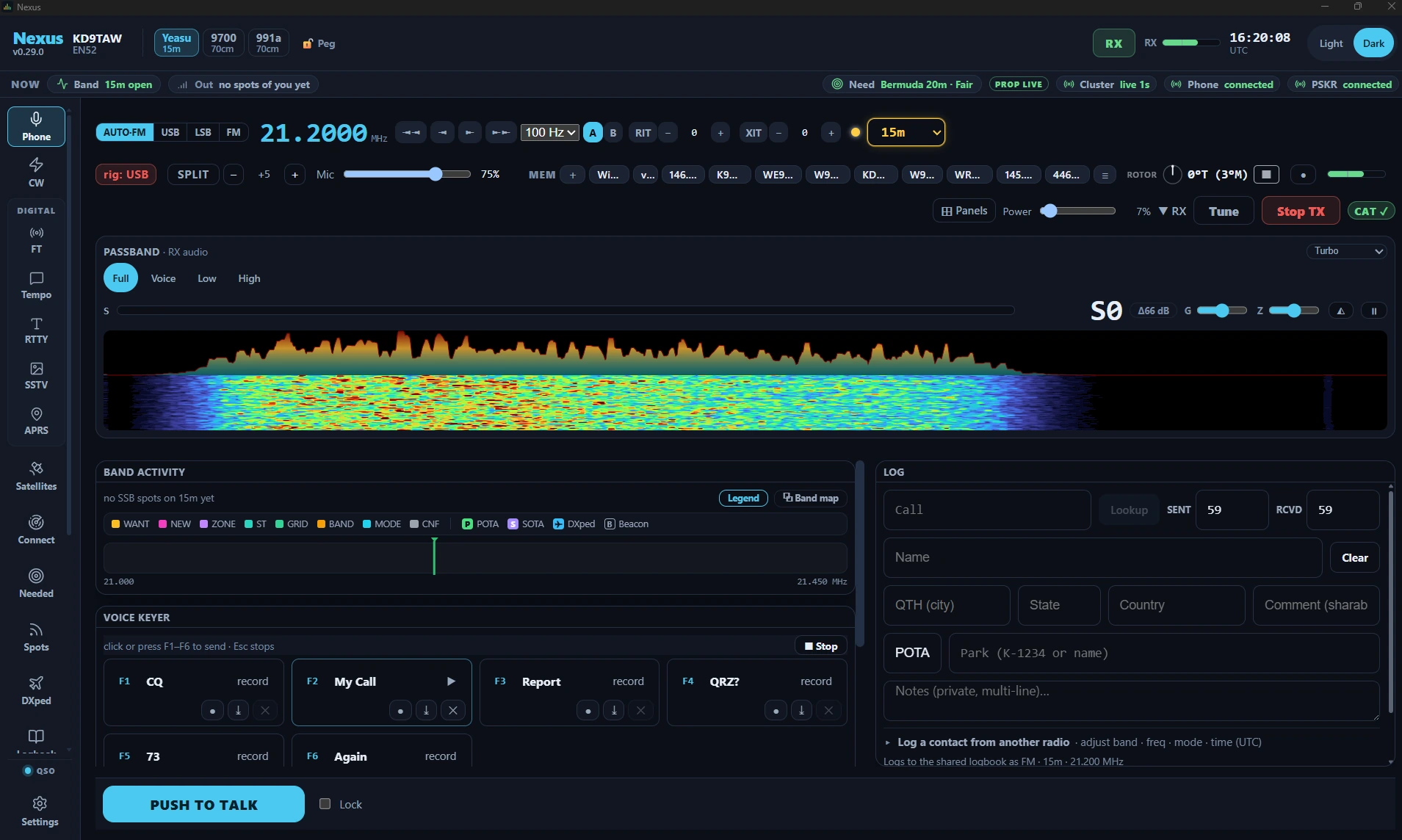
Task: Click the record dot under F3 Report
Action: tap(588, 710)
